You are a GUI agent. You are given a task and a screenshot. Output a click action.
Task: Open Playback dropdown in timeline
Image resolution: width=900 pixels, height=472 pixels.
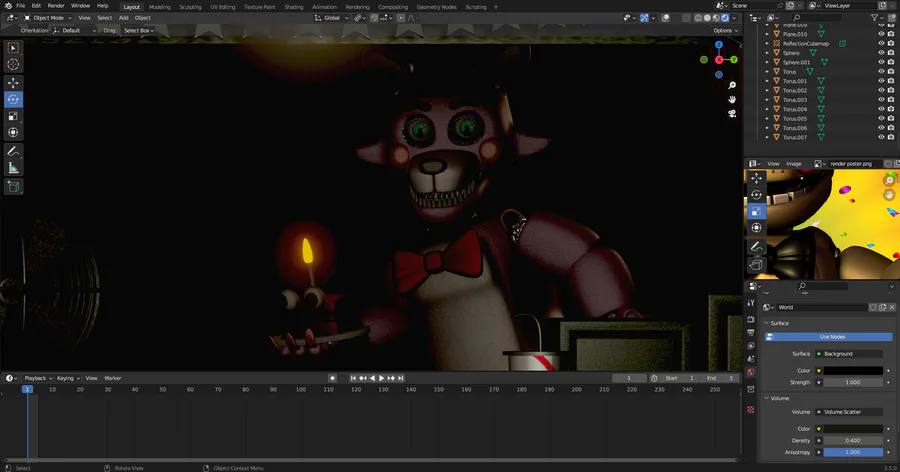[38, 378]
